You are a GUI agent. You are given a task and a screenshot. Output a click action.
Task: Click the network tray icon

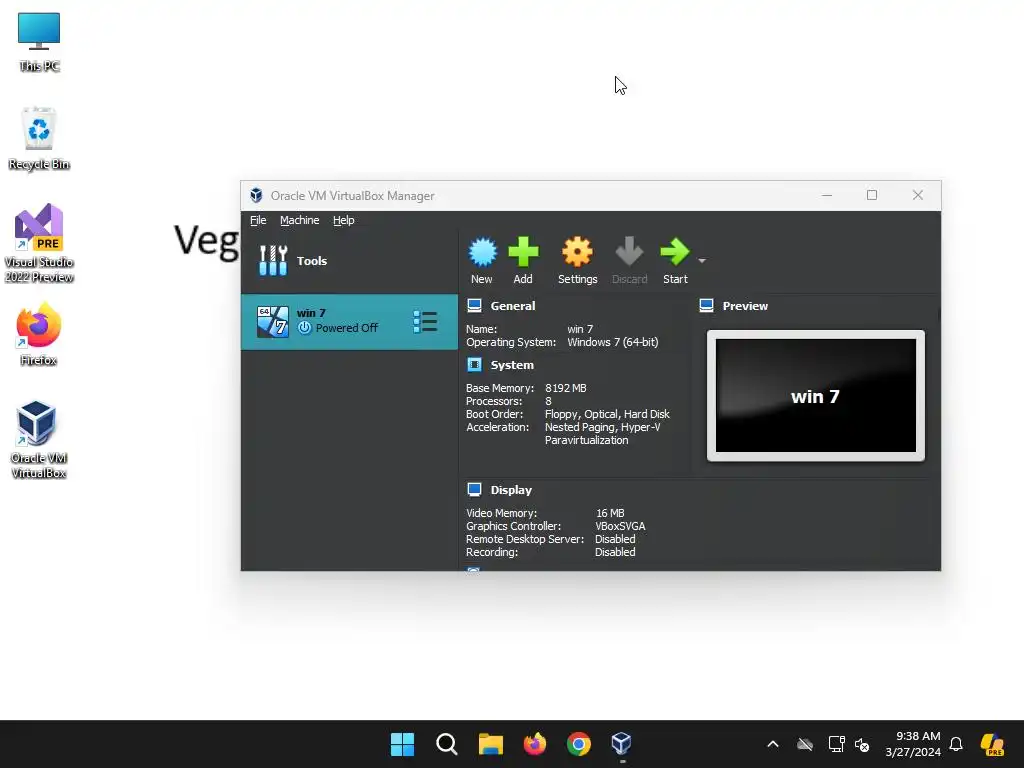coord(836,744)
